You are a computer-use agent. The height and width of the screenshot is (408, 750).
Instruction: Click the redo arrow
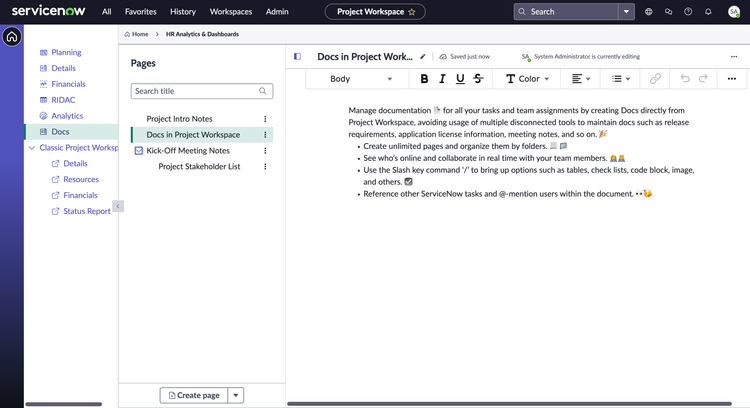point(703,79)
